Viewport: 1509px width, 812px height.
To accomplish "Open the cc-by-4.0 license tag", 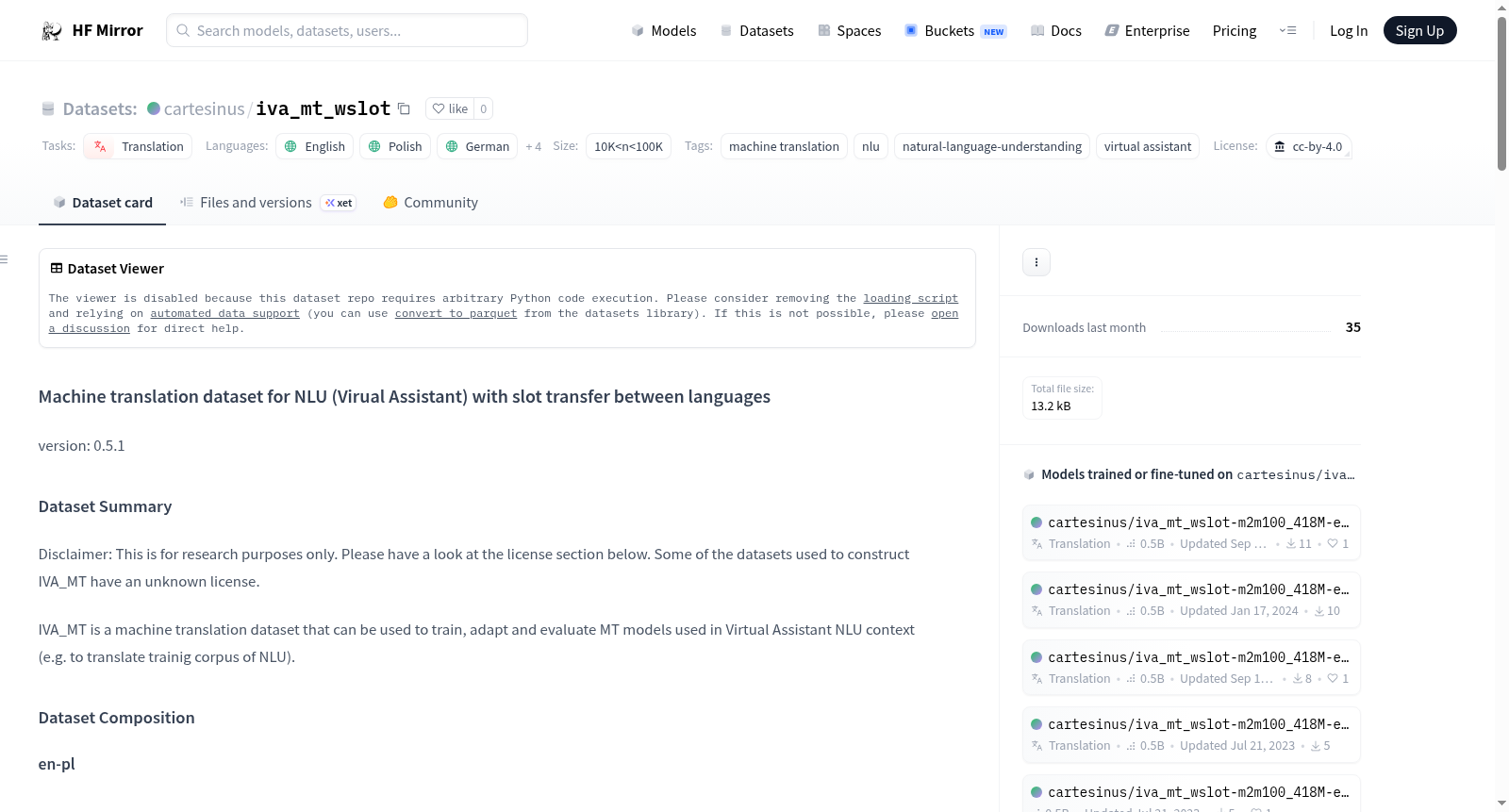I will point(1309,146).
